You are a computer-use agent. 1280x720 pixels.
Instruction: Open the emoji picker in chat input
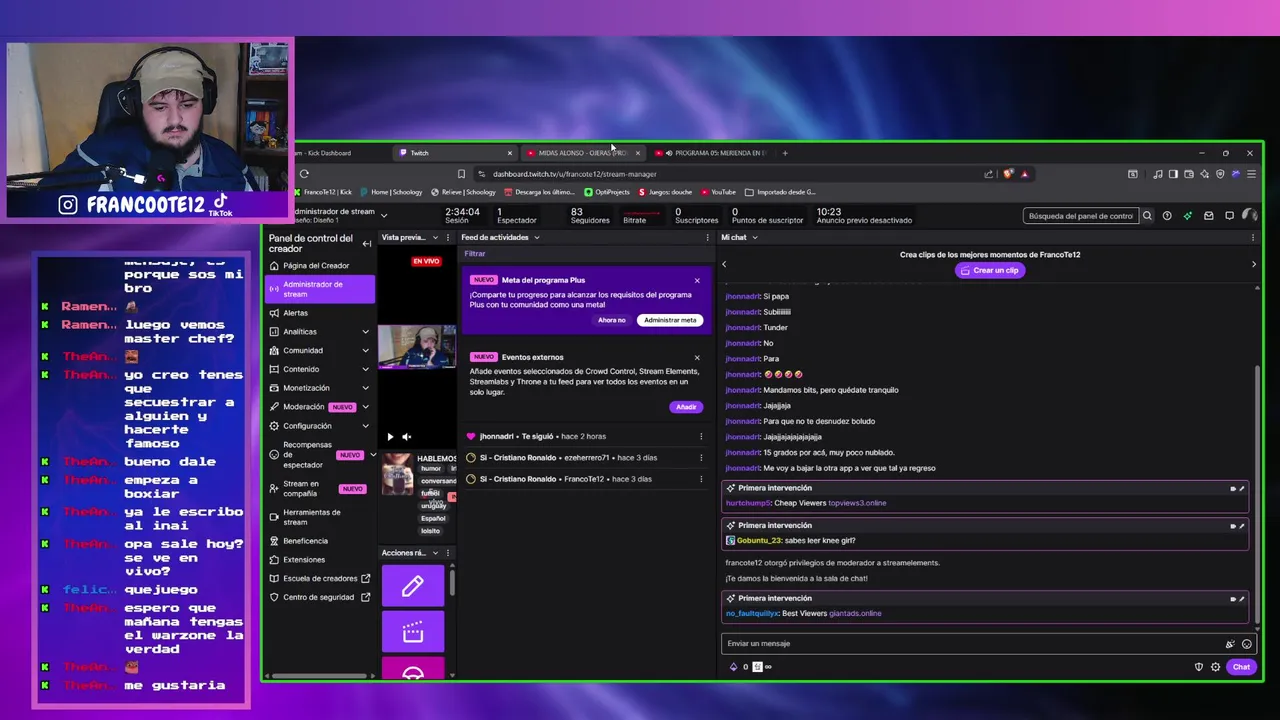(1246, 644)
